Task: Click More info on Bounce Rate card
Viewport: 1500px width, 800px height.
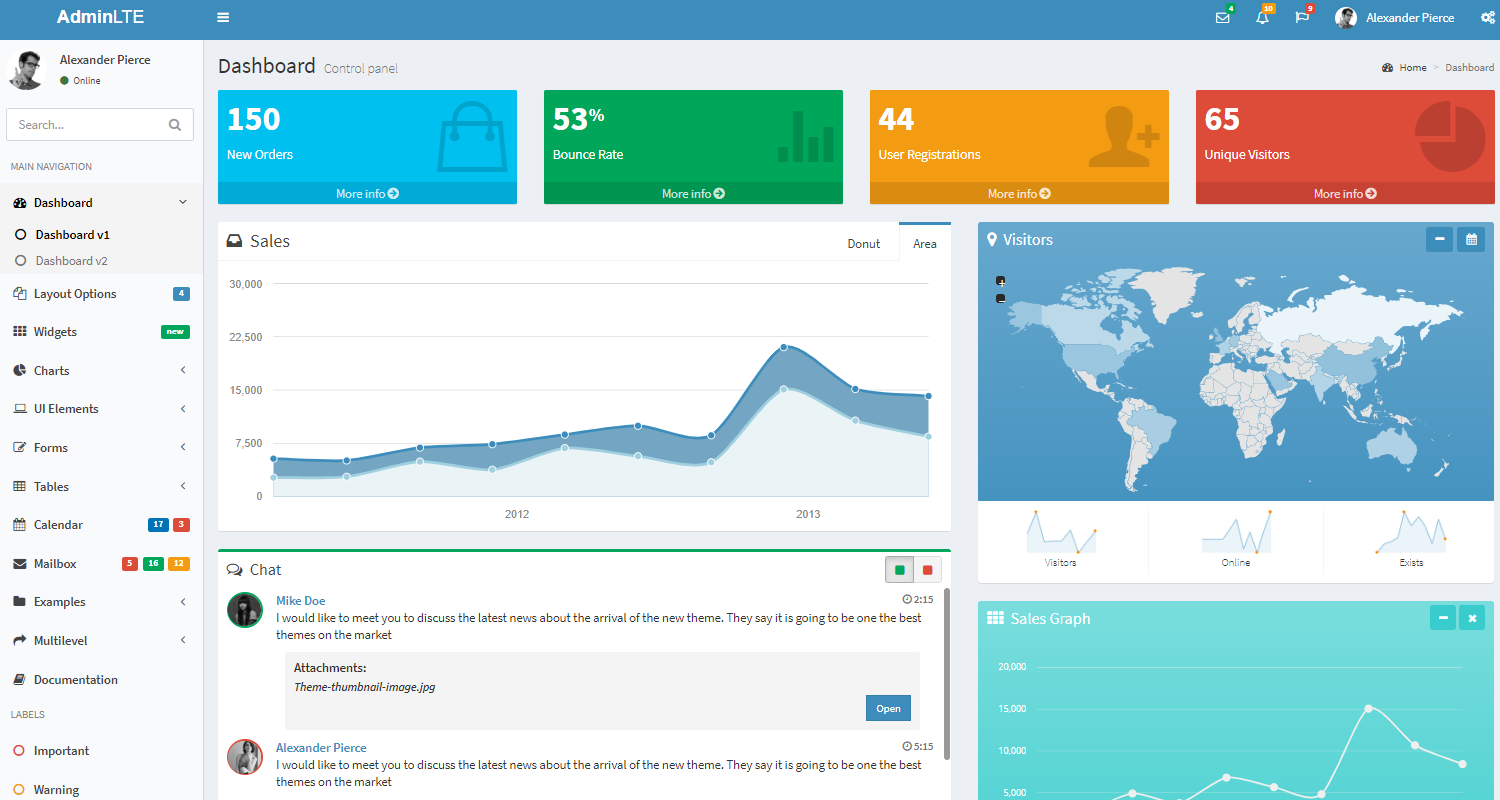Action: [x=693, y=193]
